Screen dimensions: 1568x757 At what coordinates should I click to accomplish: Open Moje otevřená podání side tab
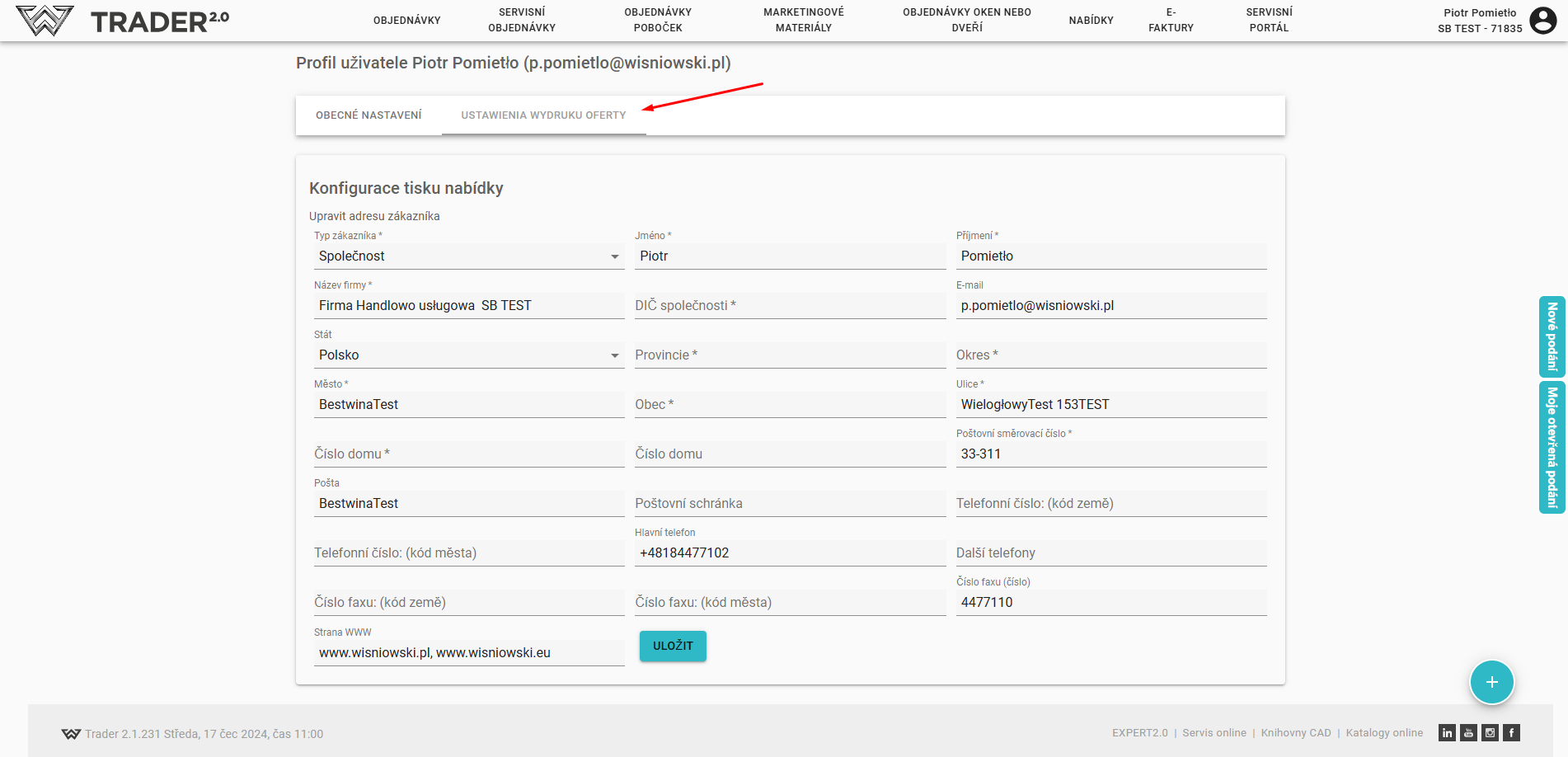pyautogui.click(x=1552, y=447)
